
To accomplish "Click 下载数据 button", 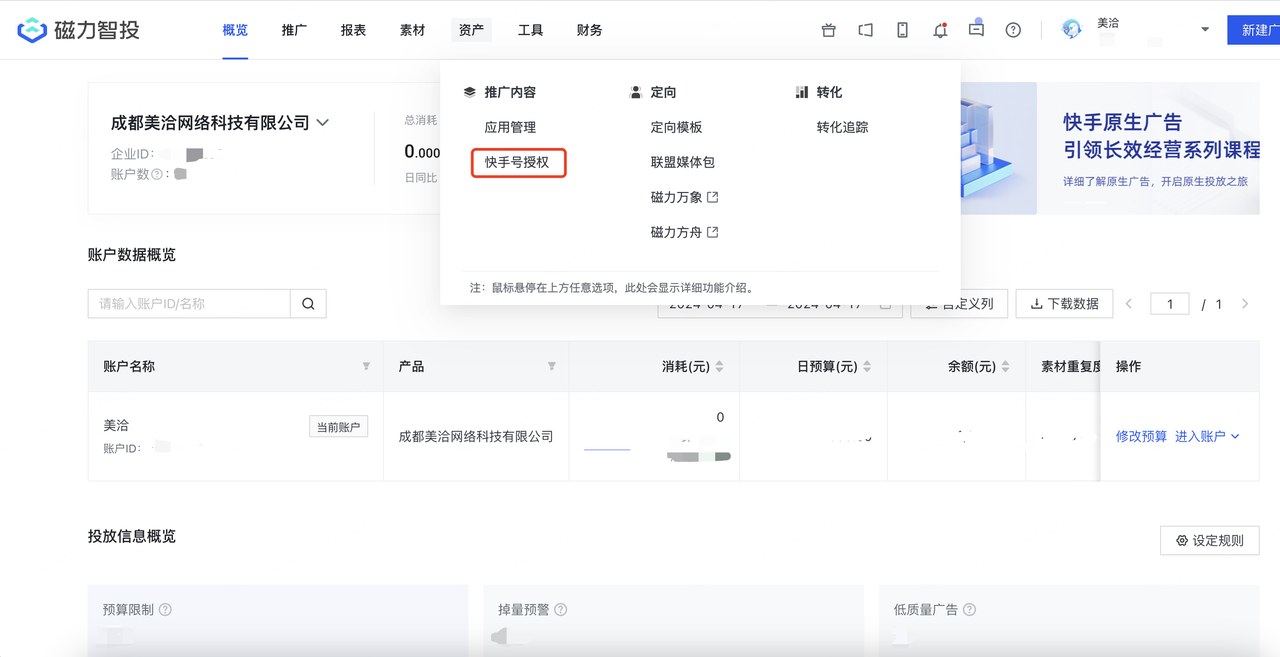I will coord(1064,304).
